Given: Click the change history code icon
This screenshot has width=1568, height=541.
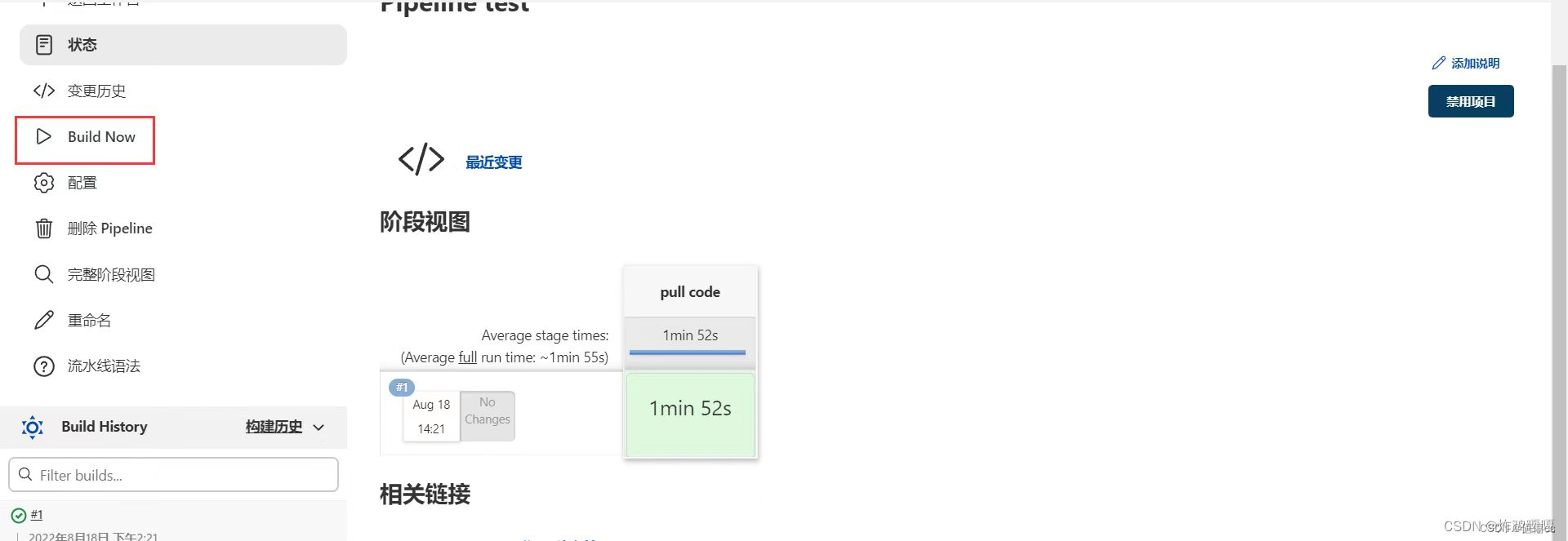Looking at the screenshot, I should coord(44,91).
